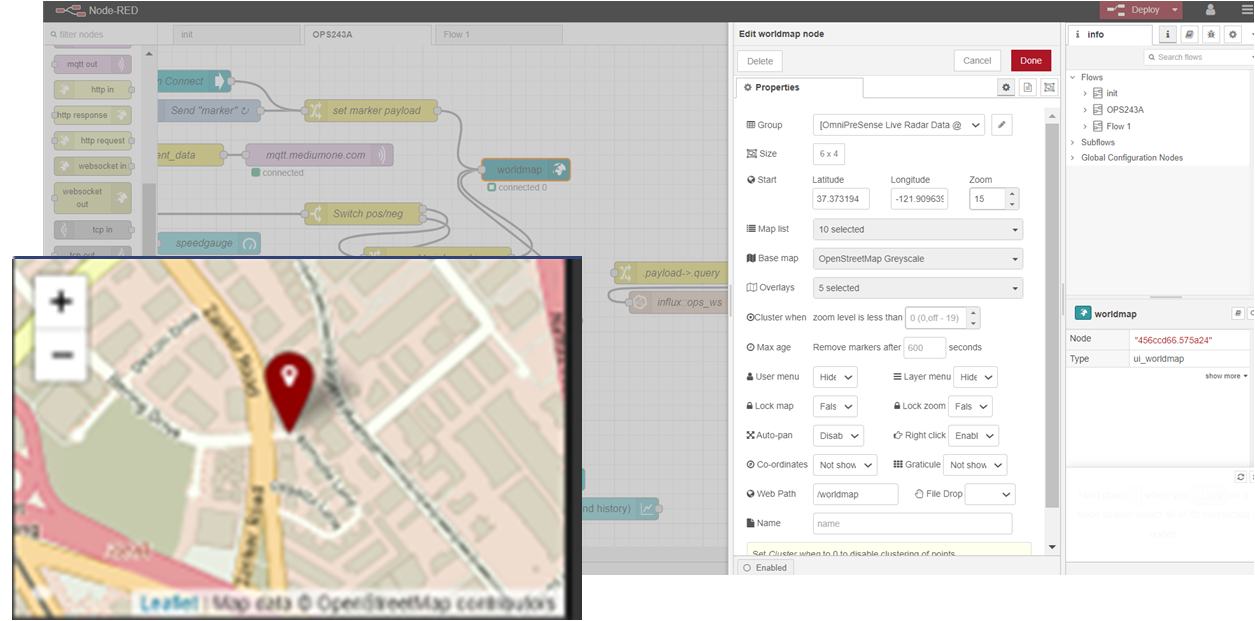This screenshot has height=621, width=1255.
Task: Open the info sidebar icon button
Action: pos(1168,34)
